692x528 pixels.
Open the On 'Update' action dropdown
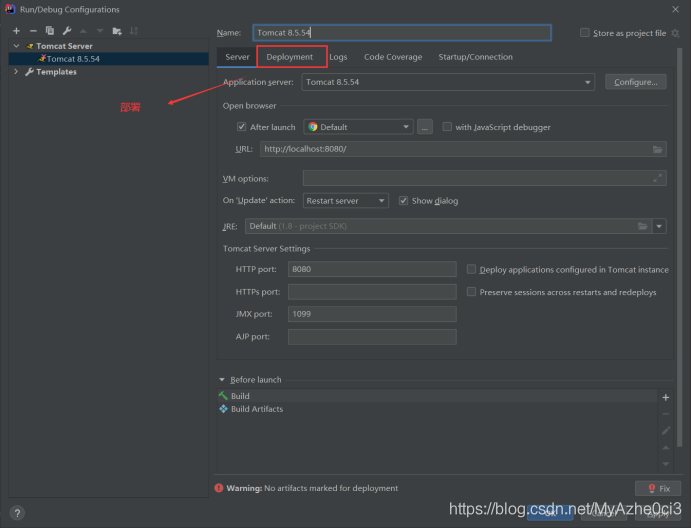tap(346, 201)
